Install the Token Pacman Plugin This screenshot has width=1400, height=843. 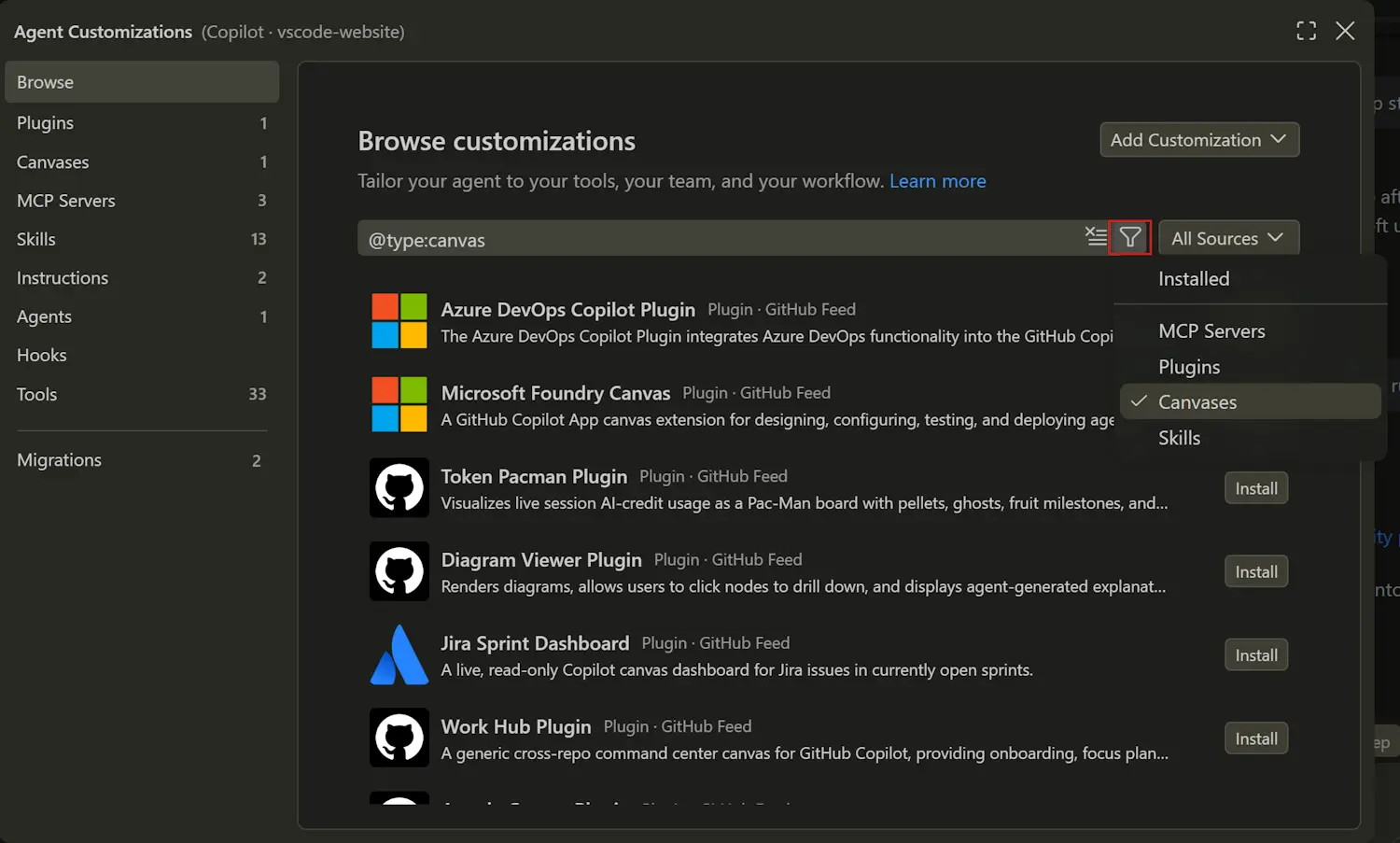click(x=1256, y=488)
